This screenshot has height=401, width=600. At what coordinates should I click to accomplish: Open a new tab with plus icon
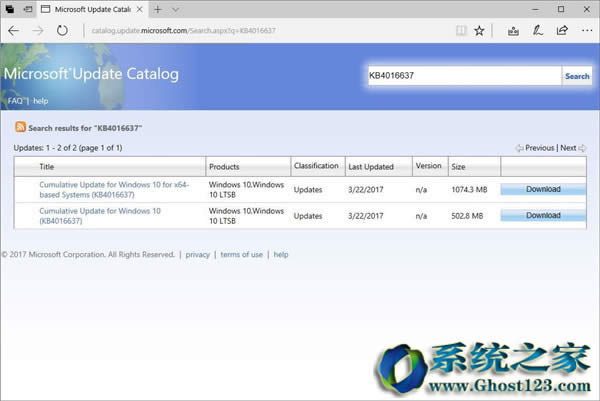pos(158,9)
